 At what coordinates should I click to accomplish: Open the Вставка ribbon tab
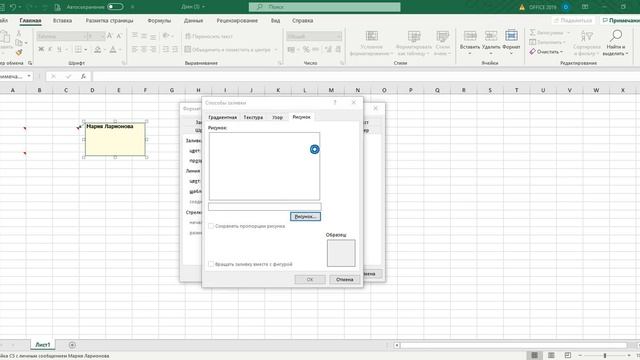[62, 20]
